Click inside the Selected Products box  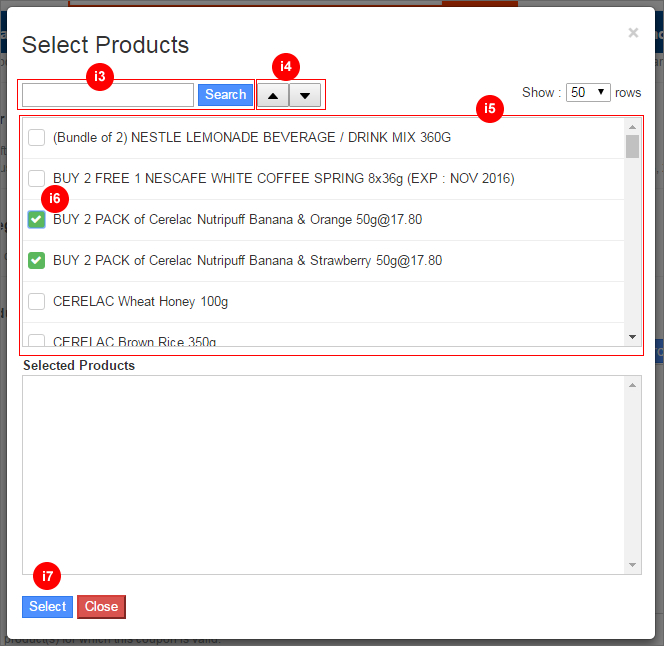[324, 475]
